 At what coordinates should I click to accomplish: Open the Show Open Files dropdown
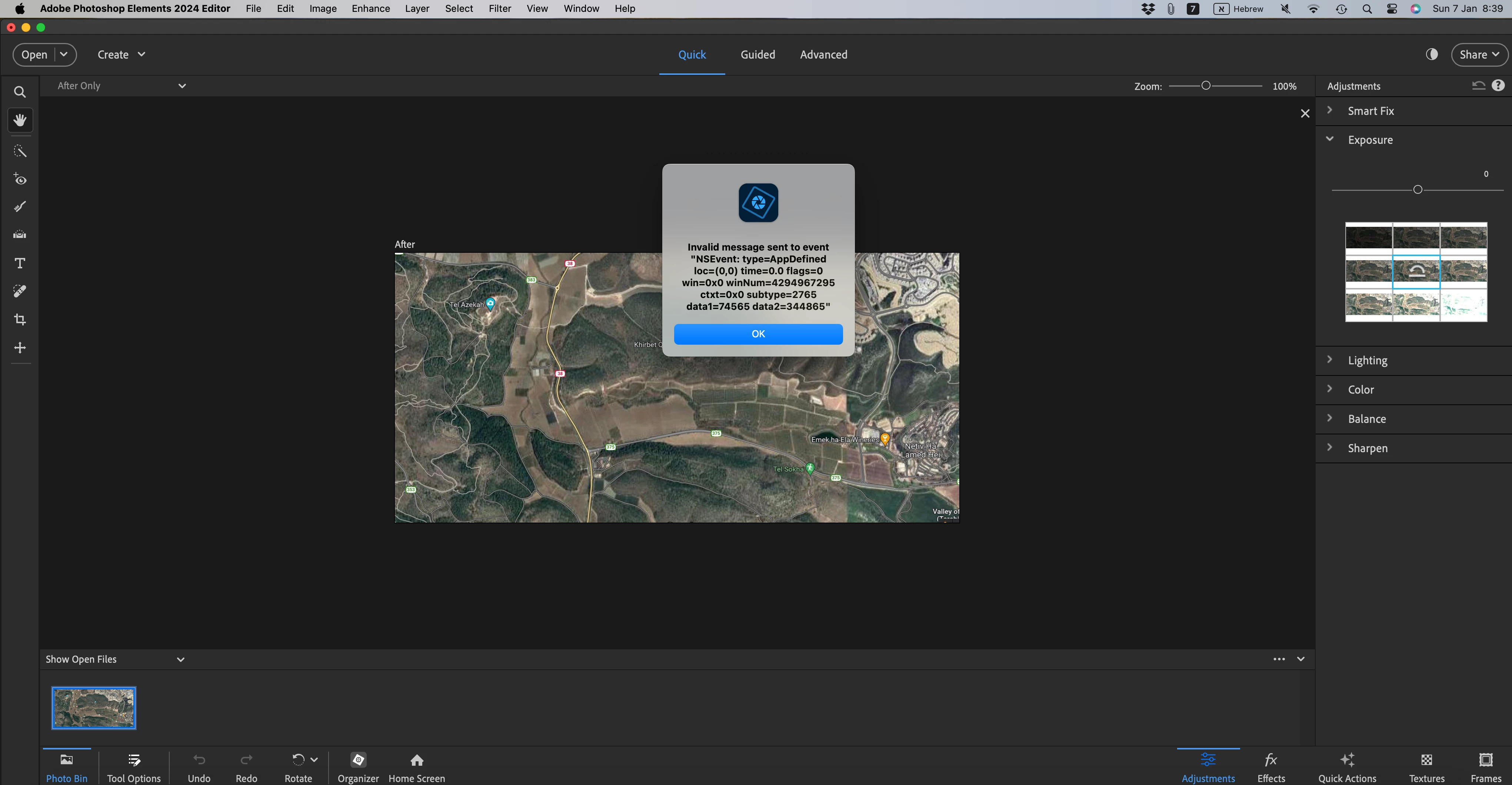coord(115,659)
